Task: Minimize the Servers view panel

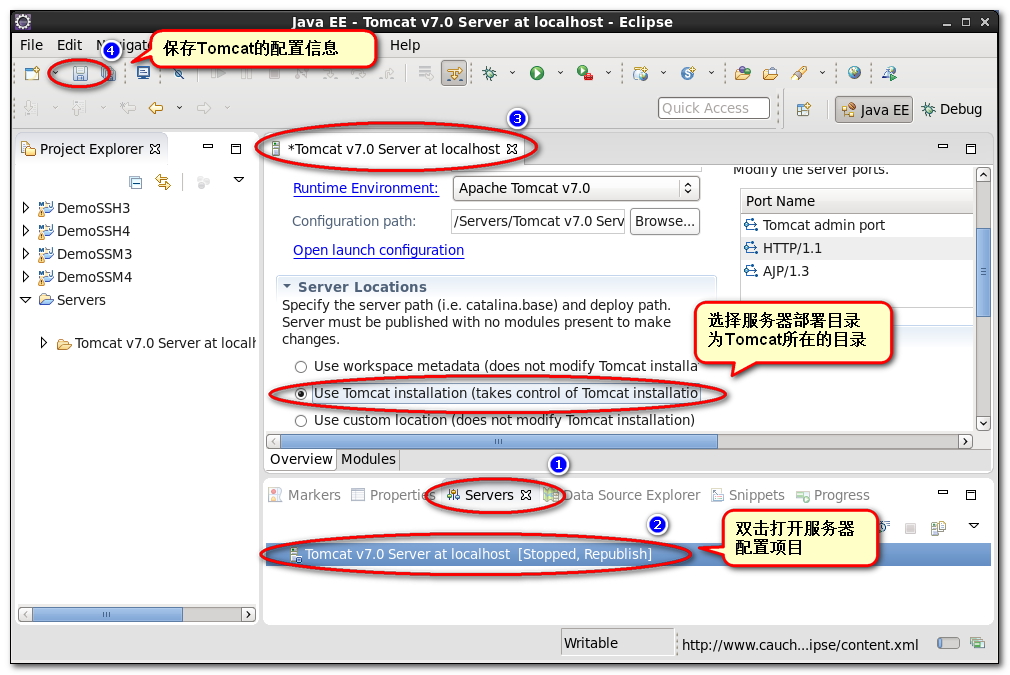Action: pyautogui.click(x=943, y=493)
